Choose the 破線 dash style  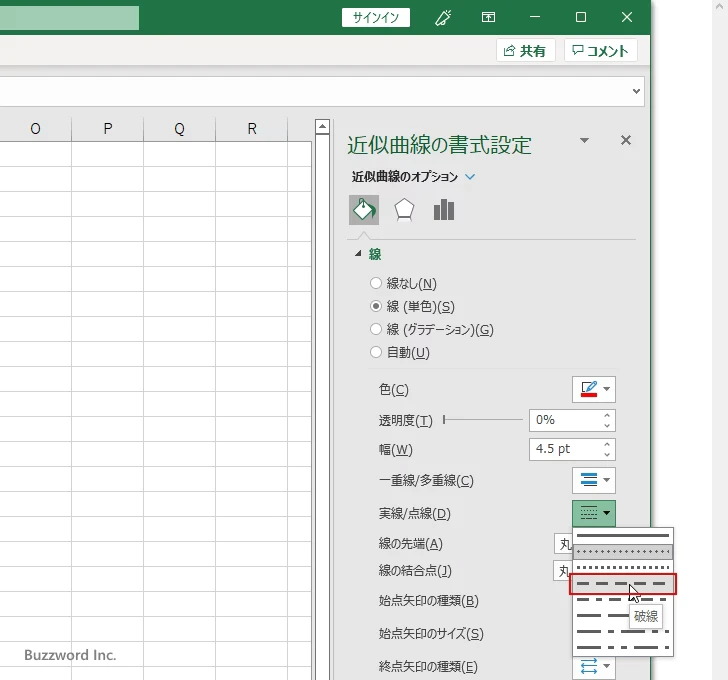coord(623,584)
